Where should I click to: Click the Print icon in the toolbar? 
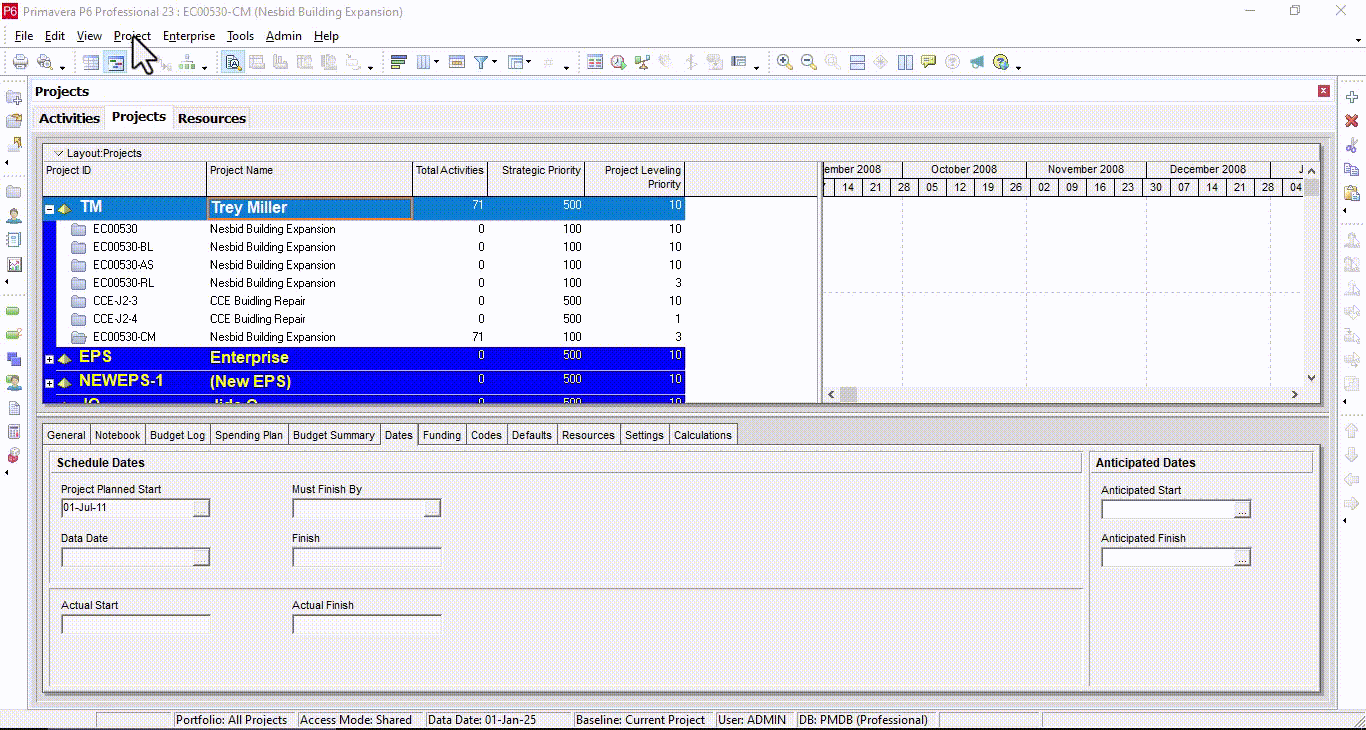tap(20, 62)
